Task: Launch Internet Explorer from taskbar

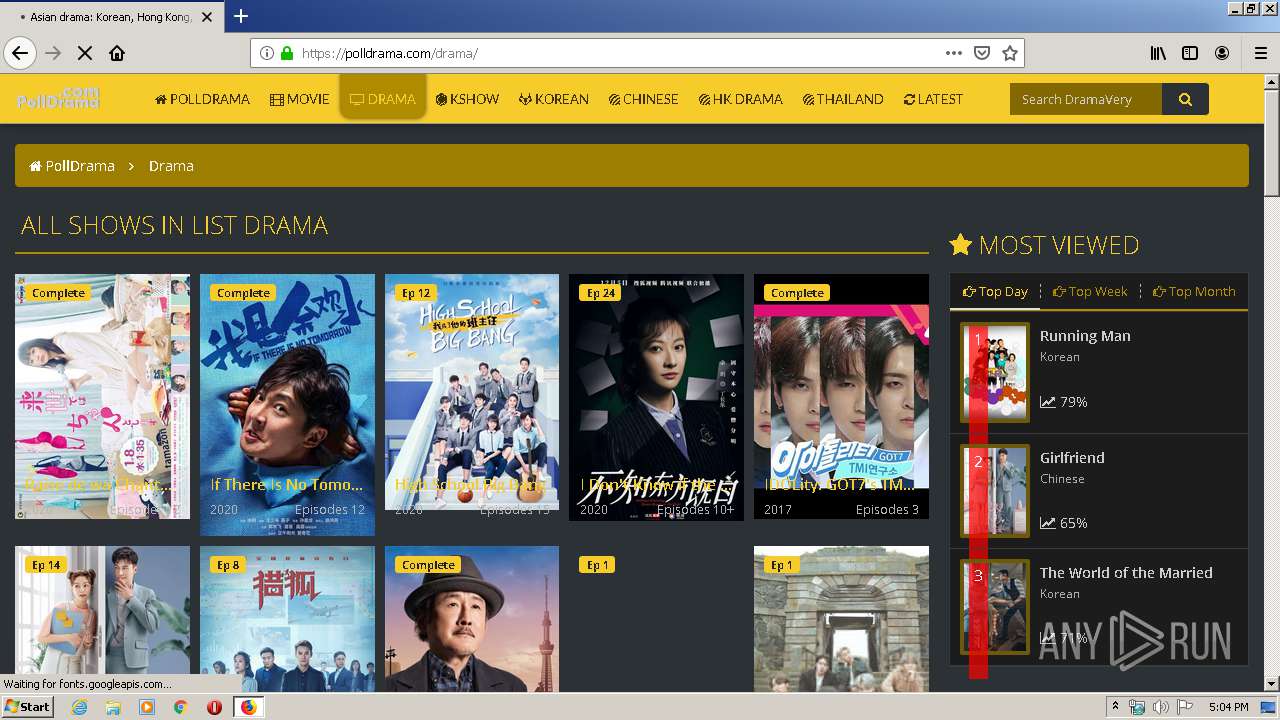Action: (x=79, y=707)
